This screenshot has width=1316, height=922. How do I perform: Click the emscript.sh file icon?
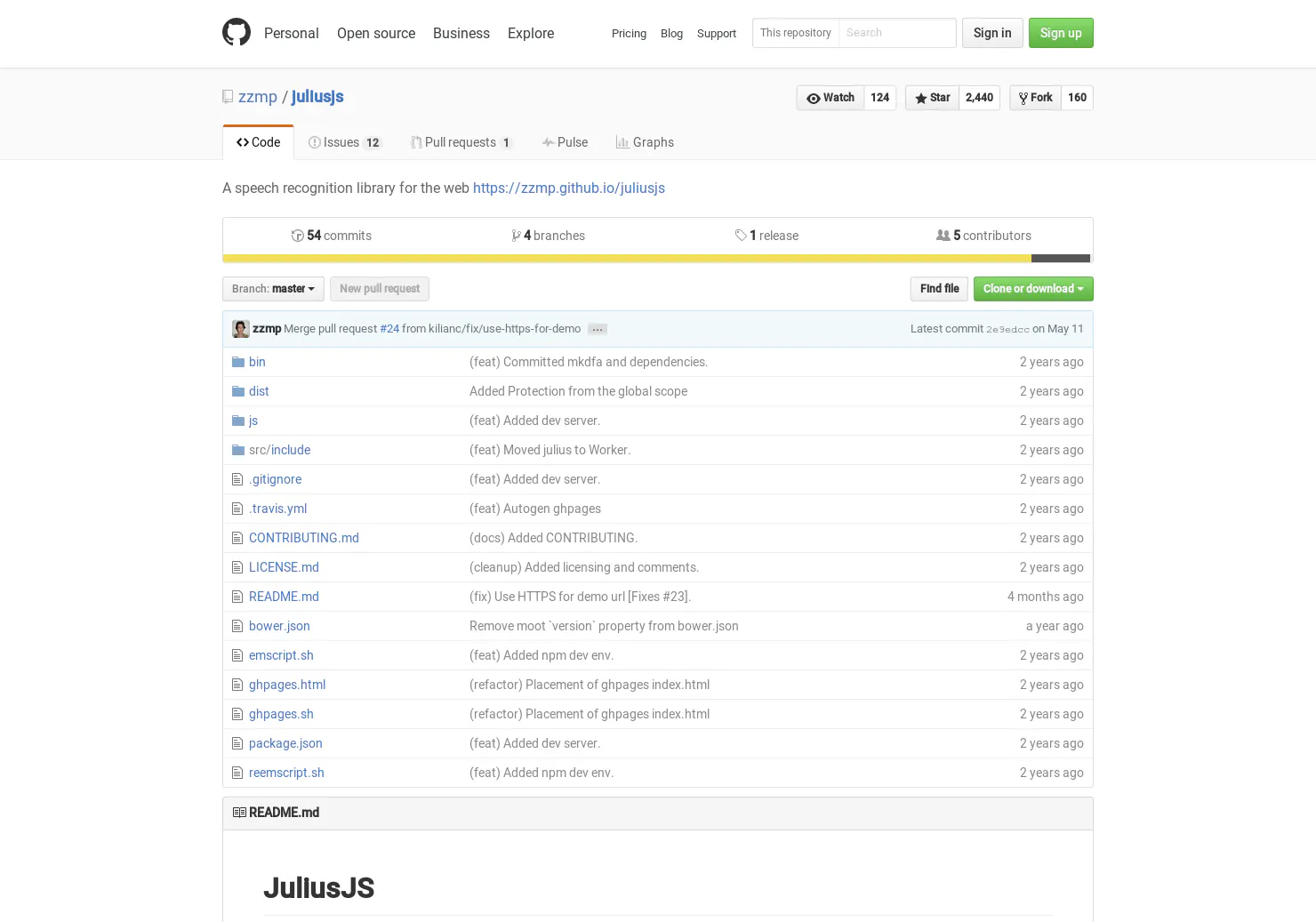tap(237, 655)
